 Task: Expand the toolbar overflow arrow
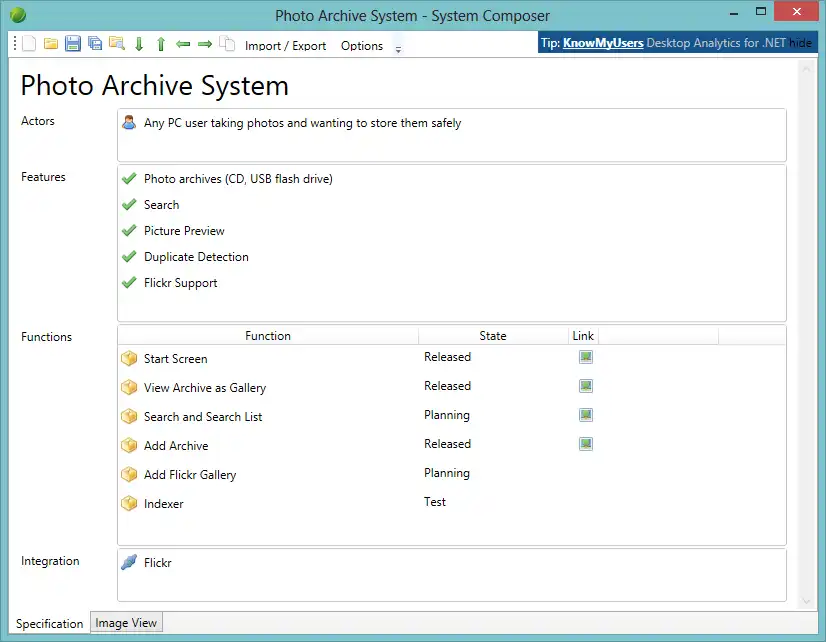coord(398,49)
